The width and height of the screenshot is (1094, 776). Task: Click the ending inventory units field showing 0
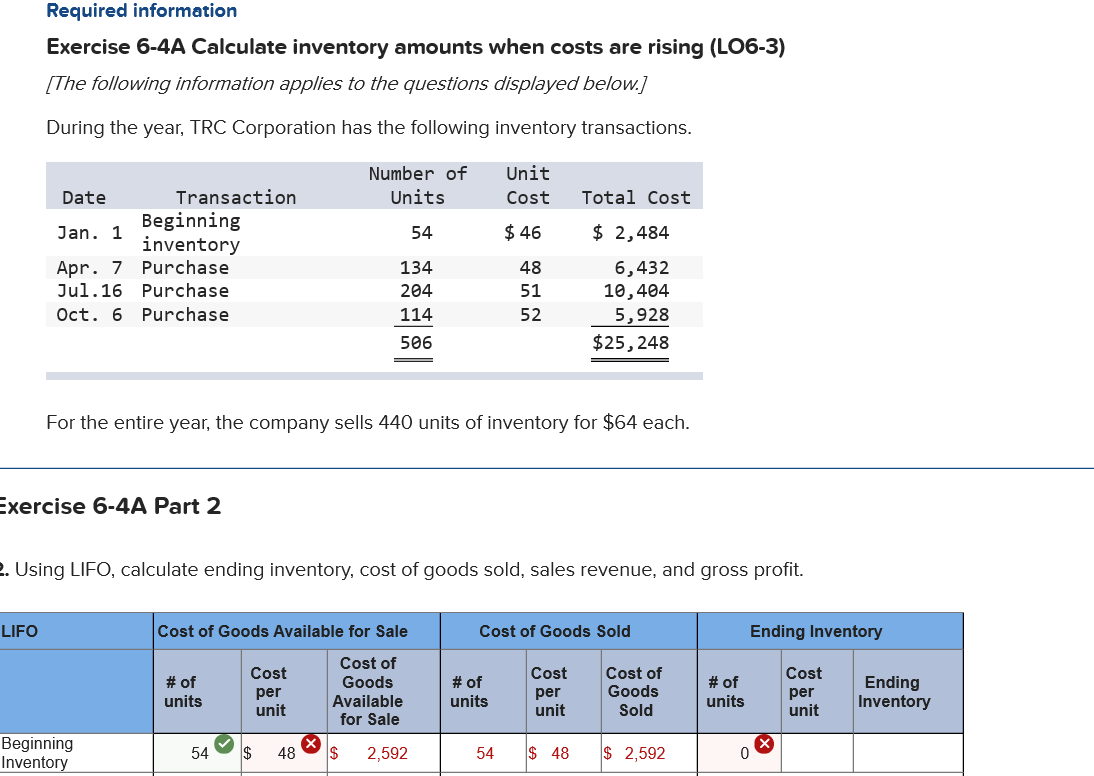pos(740,753)
